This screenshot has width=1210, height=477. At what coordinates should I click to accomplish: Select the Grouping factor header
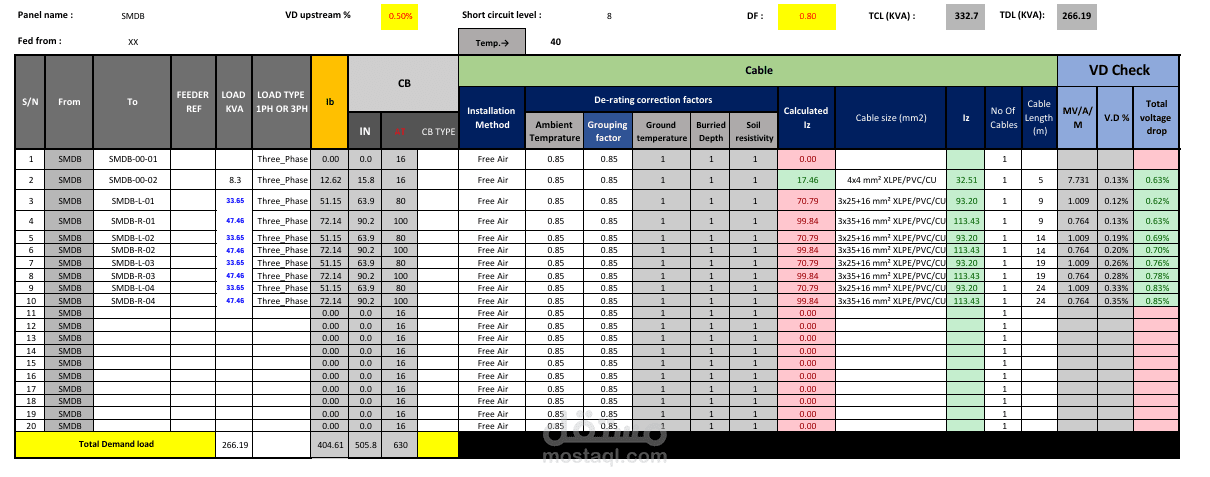point(608,131)
